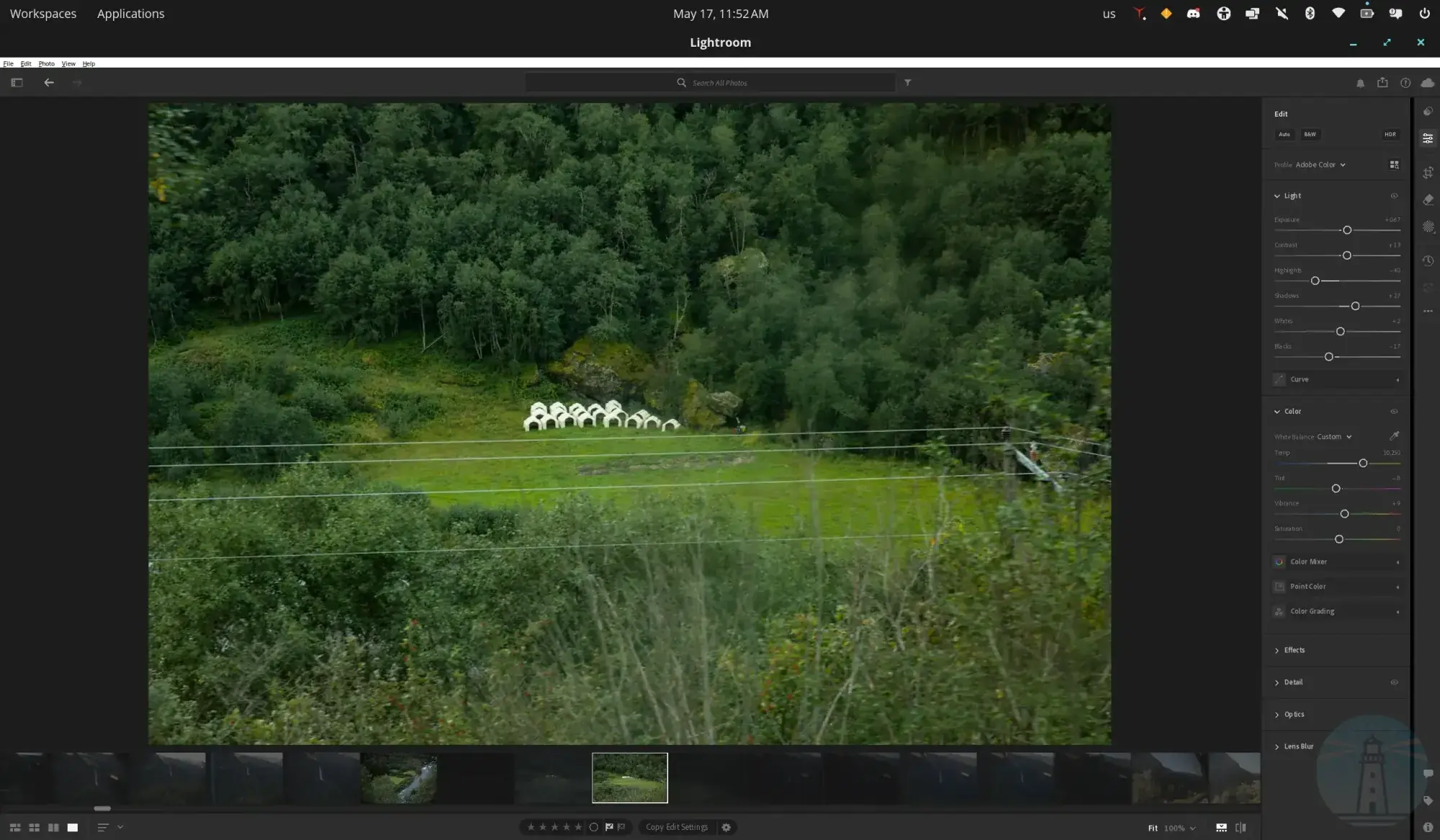This screenshot has width=1440, height=840.
Task: Open the Bluetooth tray menu
Action: 1310,14
